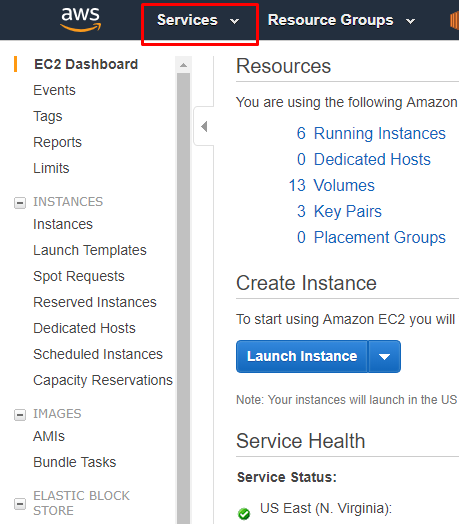Click the AWS logo home icon
This screenshot has height=524, width=459.
click(x=81, y=20)
